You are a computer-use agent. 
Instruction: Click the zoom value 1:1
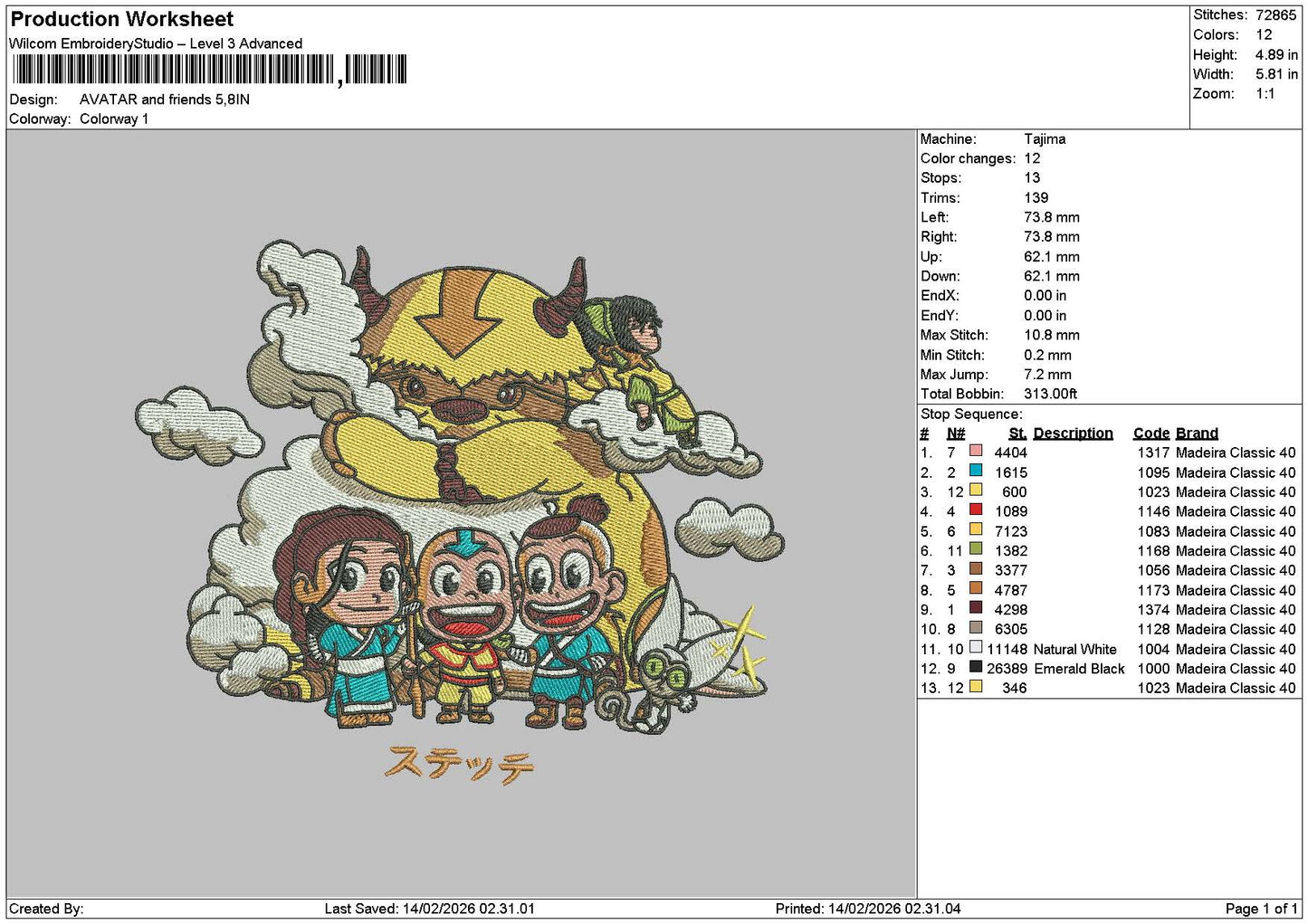(x=1265, y=93)
